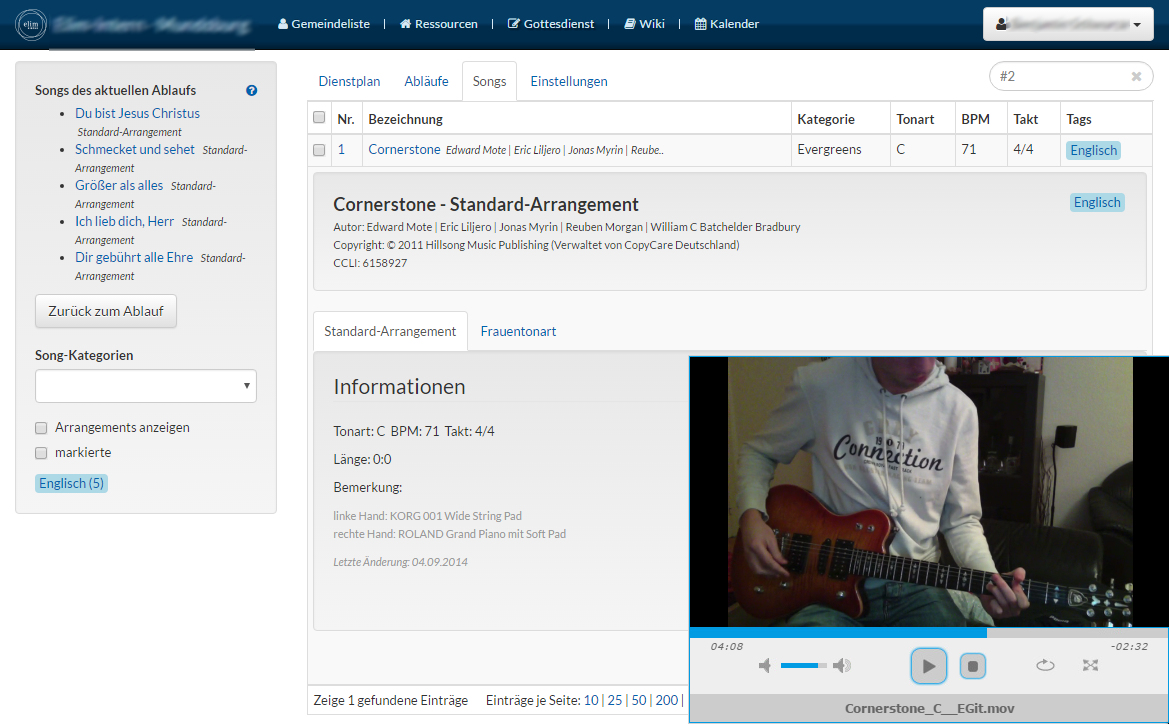Open Gottesdienst in the top navigation
This screenshot has height=724, width=1169.
(x=551, y=24)
